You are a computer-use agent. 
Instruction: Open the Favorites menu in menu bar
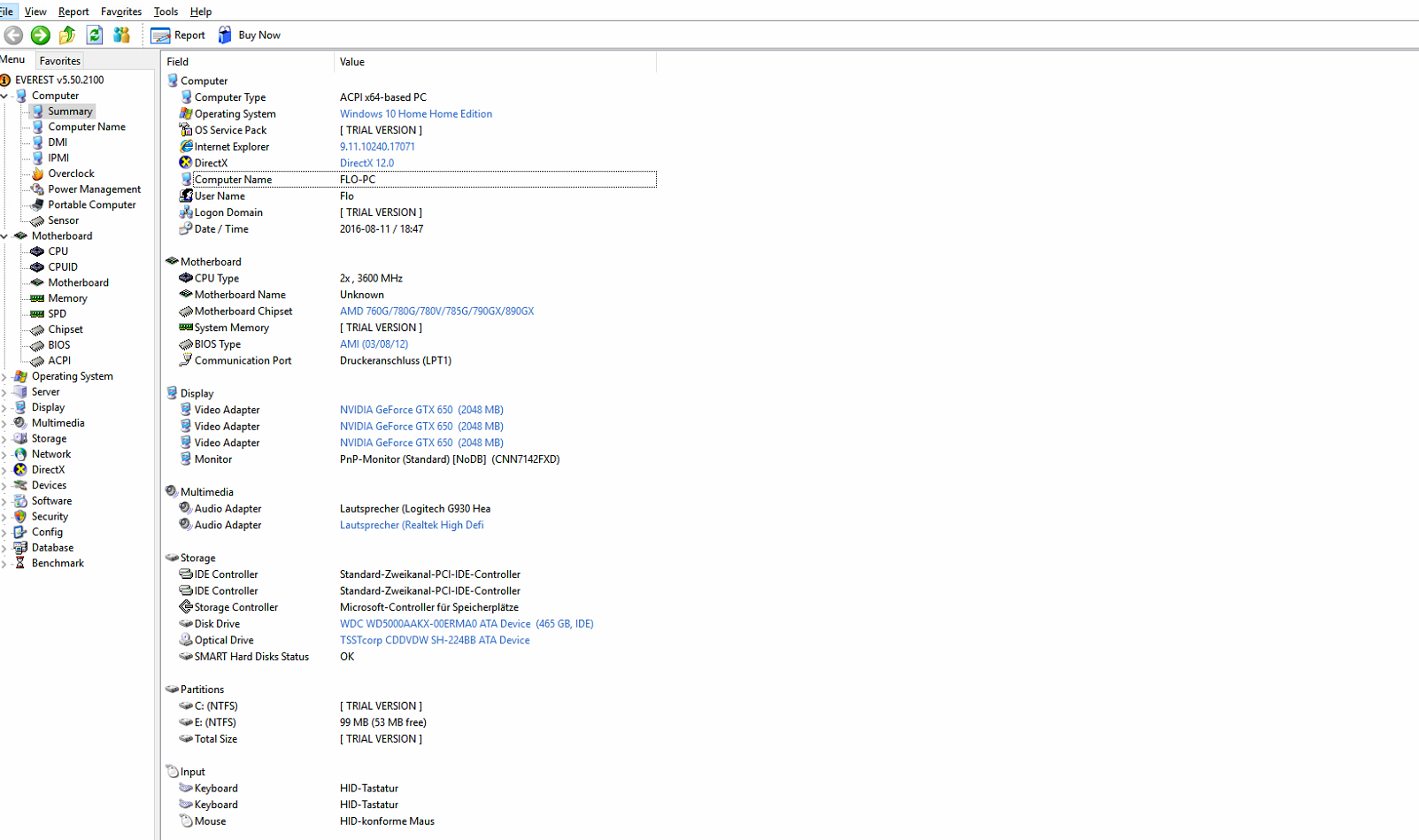coord(121,12)
